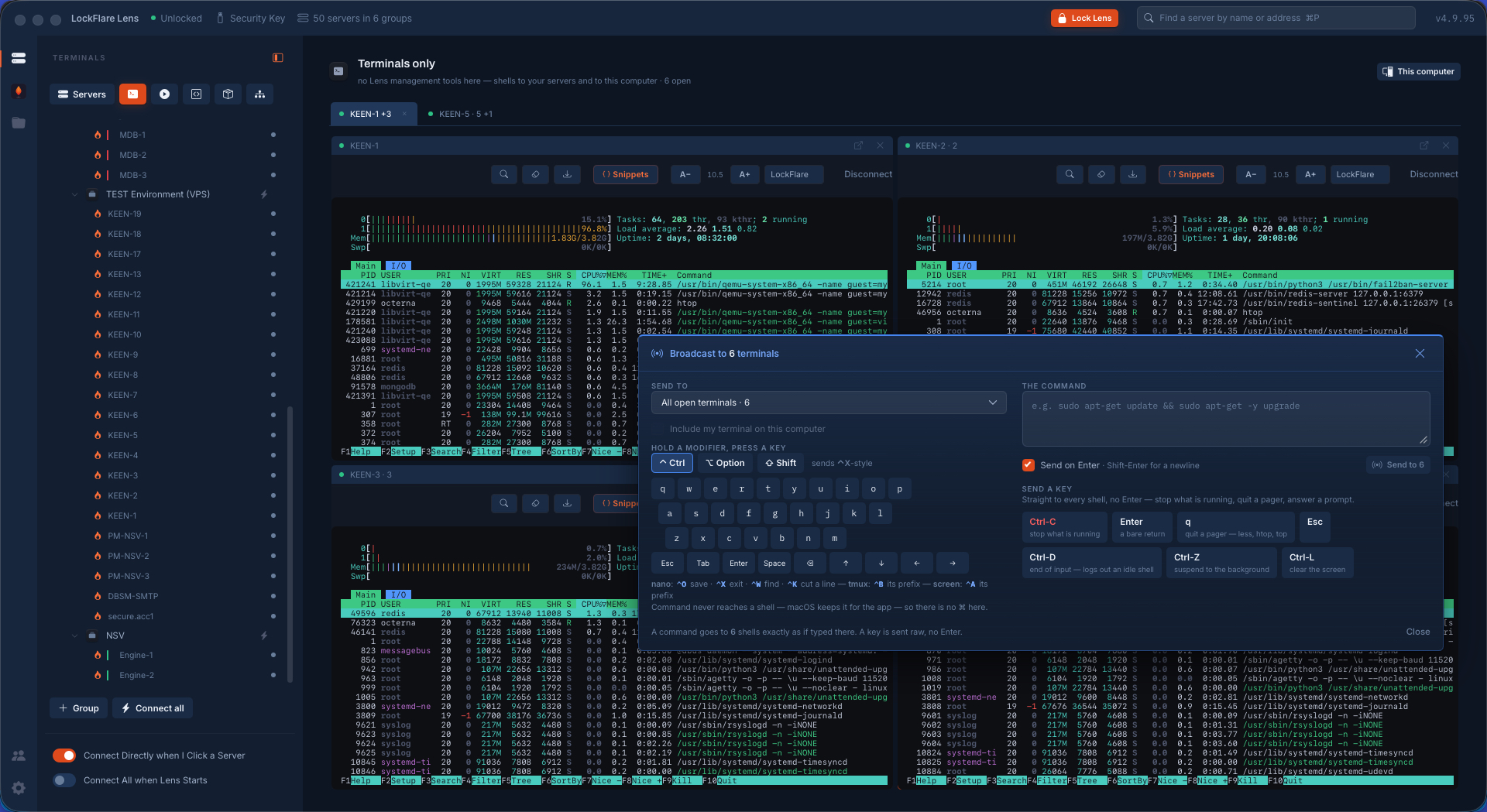
Task: Open the LockFlare theme dropdown in KEEN-2
Action: tap(1359, 174)
